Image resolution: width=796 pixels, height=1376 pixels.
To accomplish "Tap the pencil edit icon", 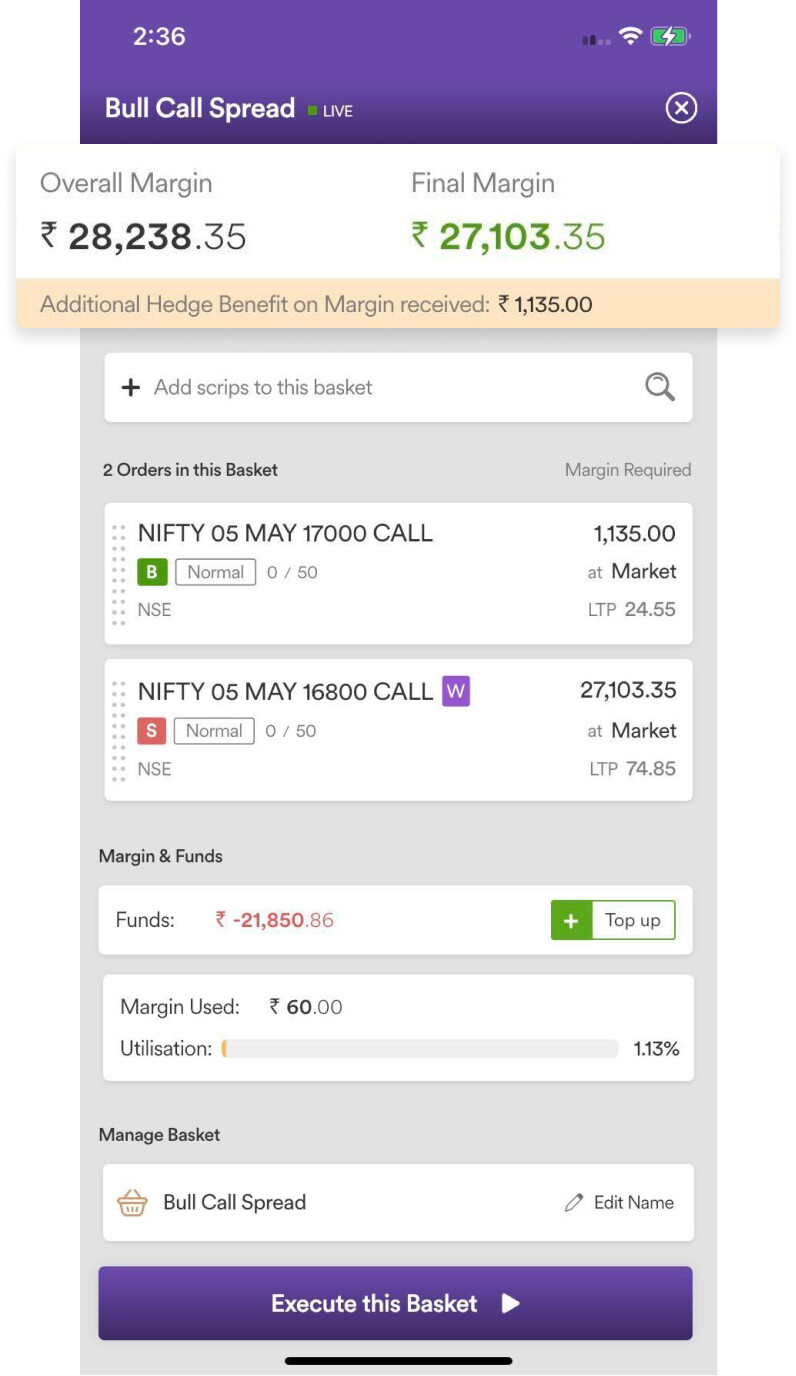I will click(x=573, y=1203).
